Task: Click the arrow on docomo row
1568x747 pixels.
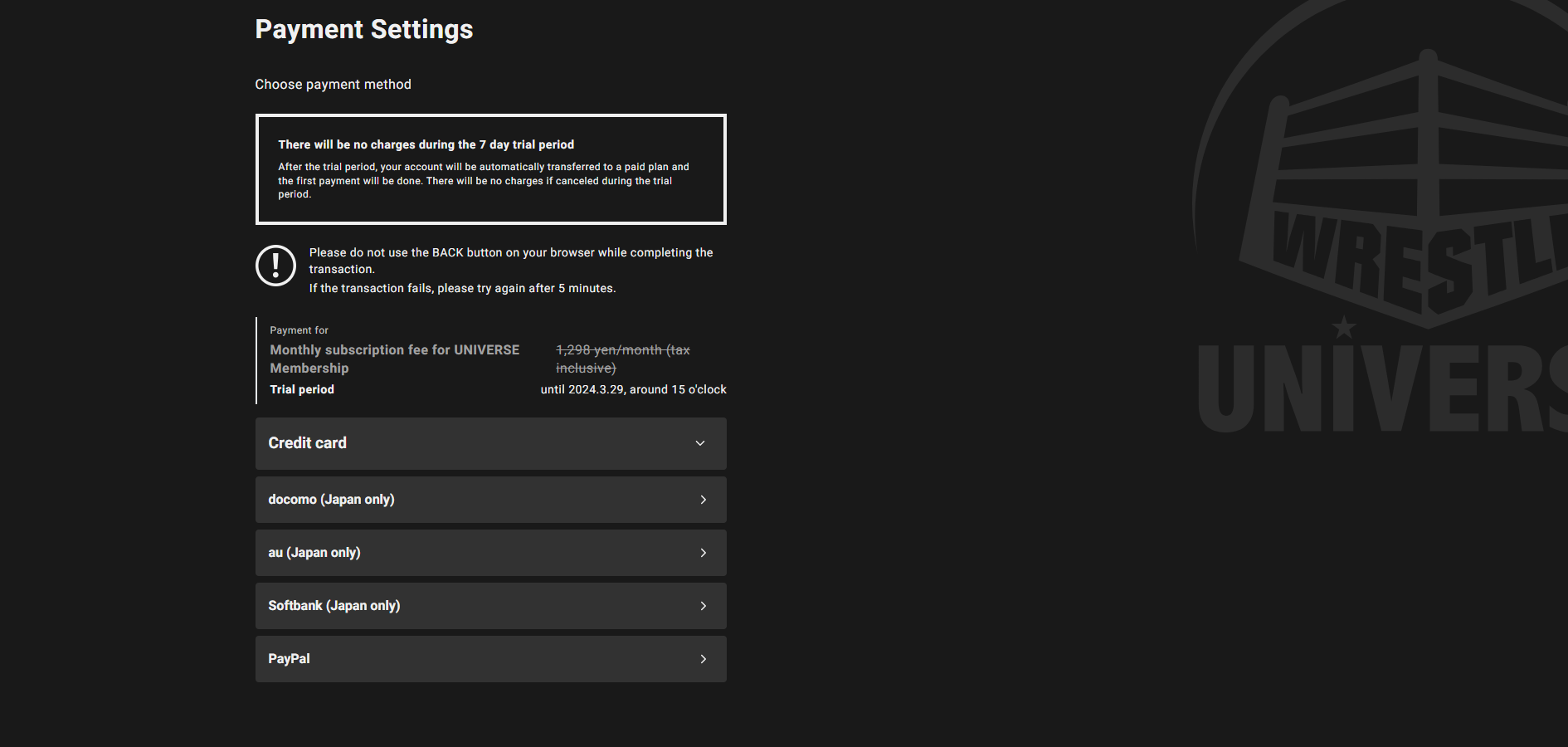Action: (703, 500)
